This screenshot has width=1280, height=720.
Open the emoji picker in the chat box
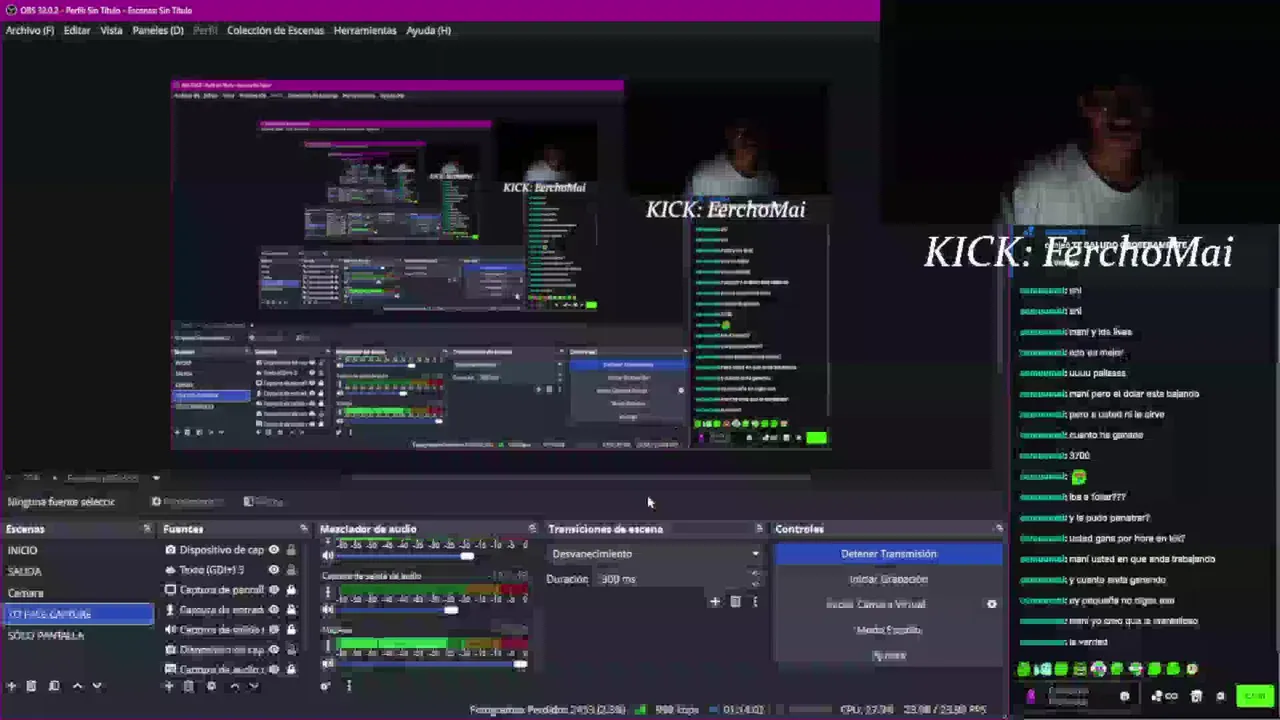pyautogui.click(x=1125, y=696)
